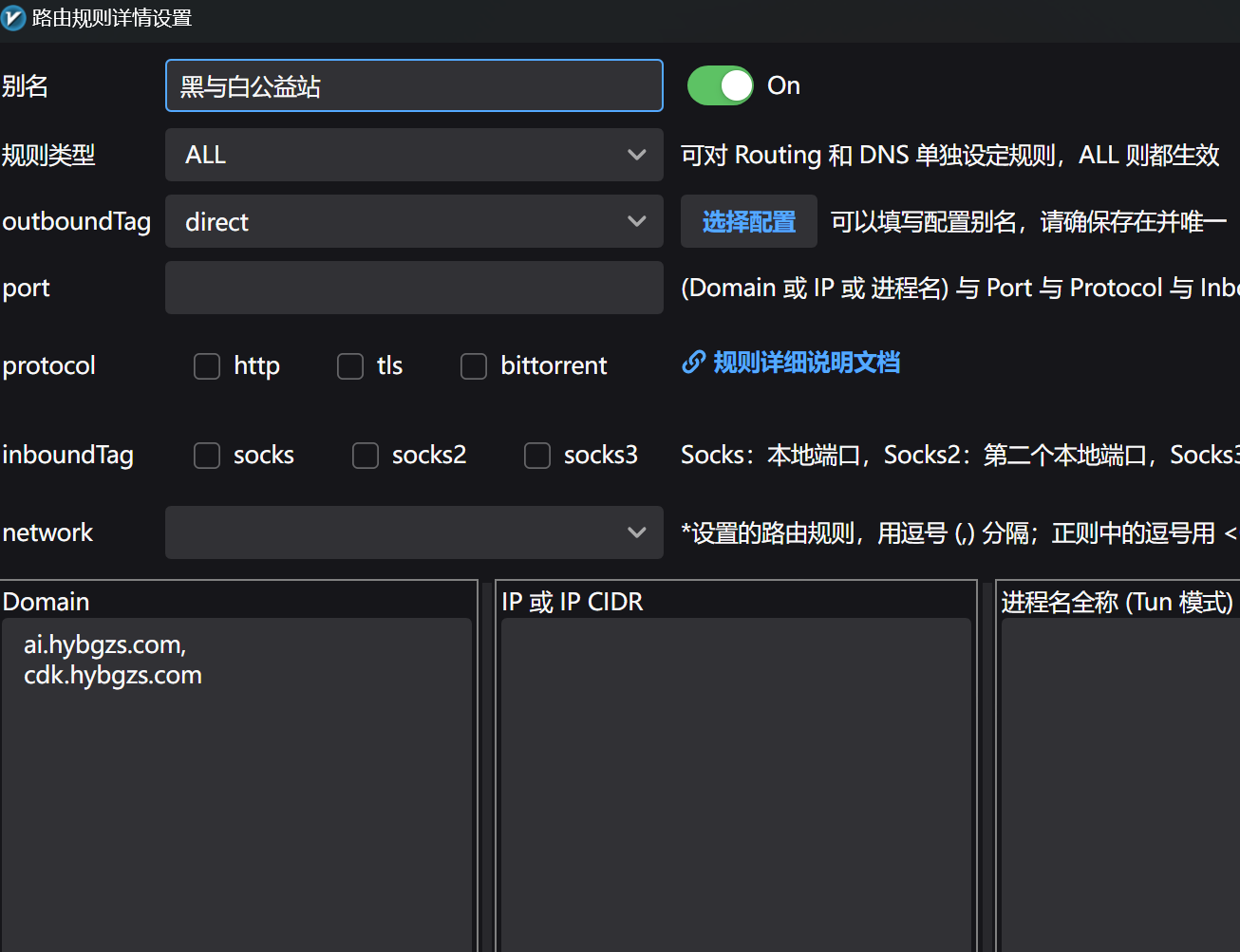1240x952 pixels.
Task: Click the ai.hybgzs.com, domain entry
Action: [x=105, y=644]
